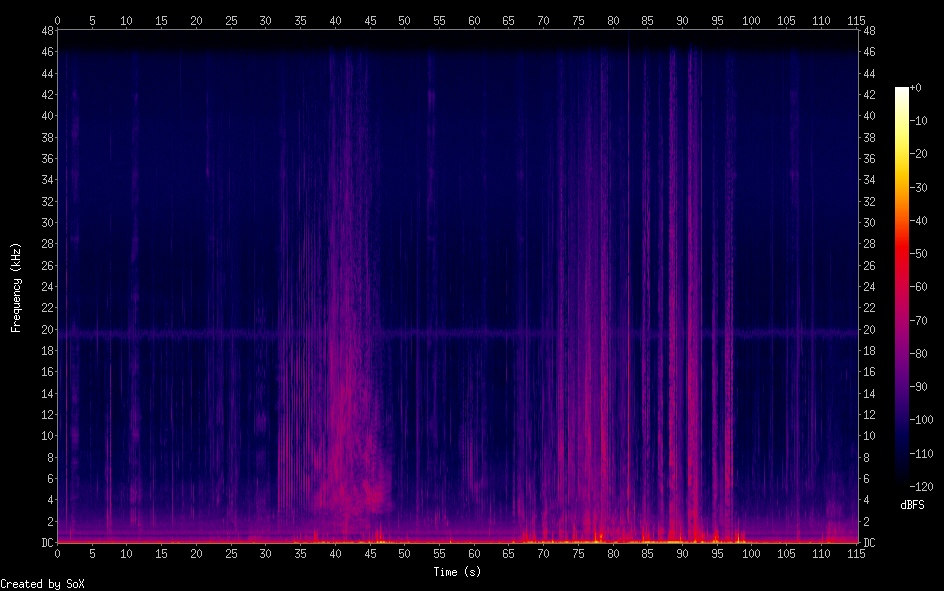
Task: Click the DC label on right frequency axis
Action: (869, 543)
